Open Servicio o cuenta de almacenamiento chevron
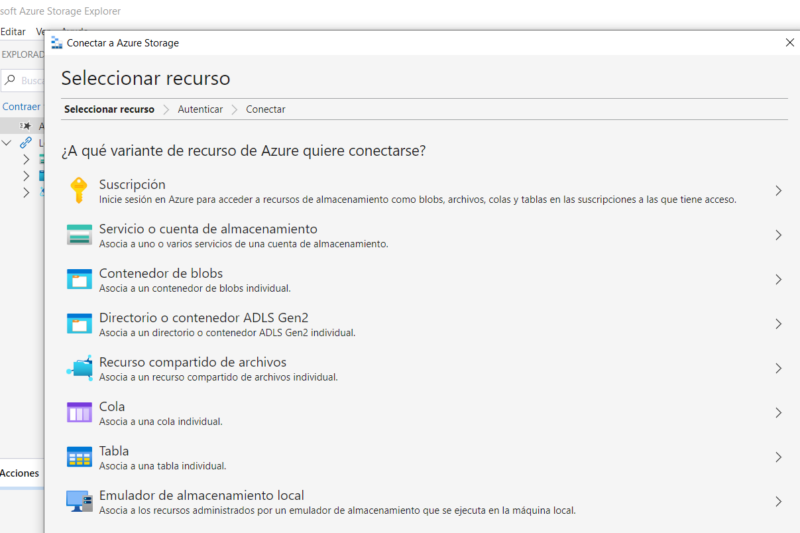 tap(778, 235)
